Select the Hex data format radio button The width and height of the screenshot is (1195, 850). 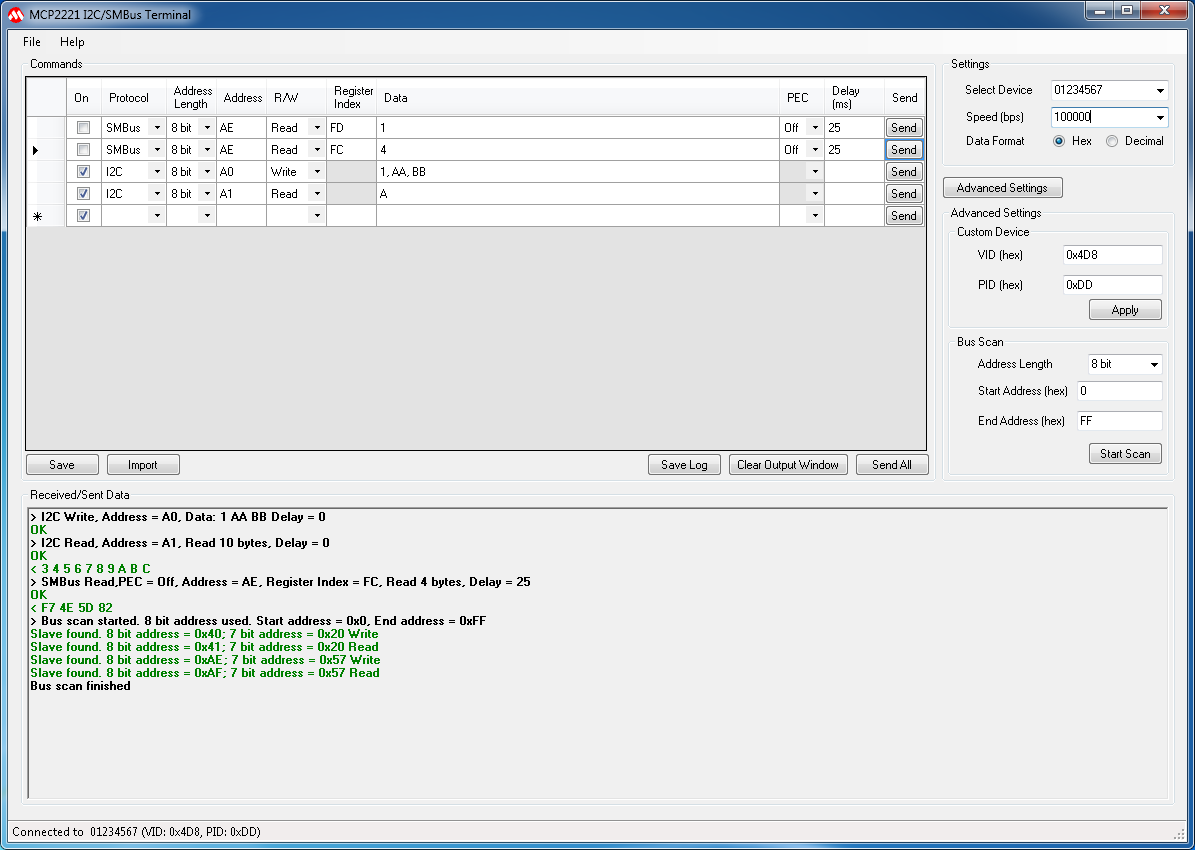(x=1059, y=141)
